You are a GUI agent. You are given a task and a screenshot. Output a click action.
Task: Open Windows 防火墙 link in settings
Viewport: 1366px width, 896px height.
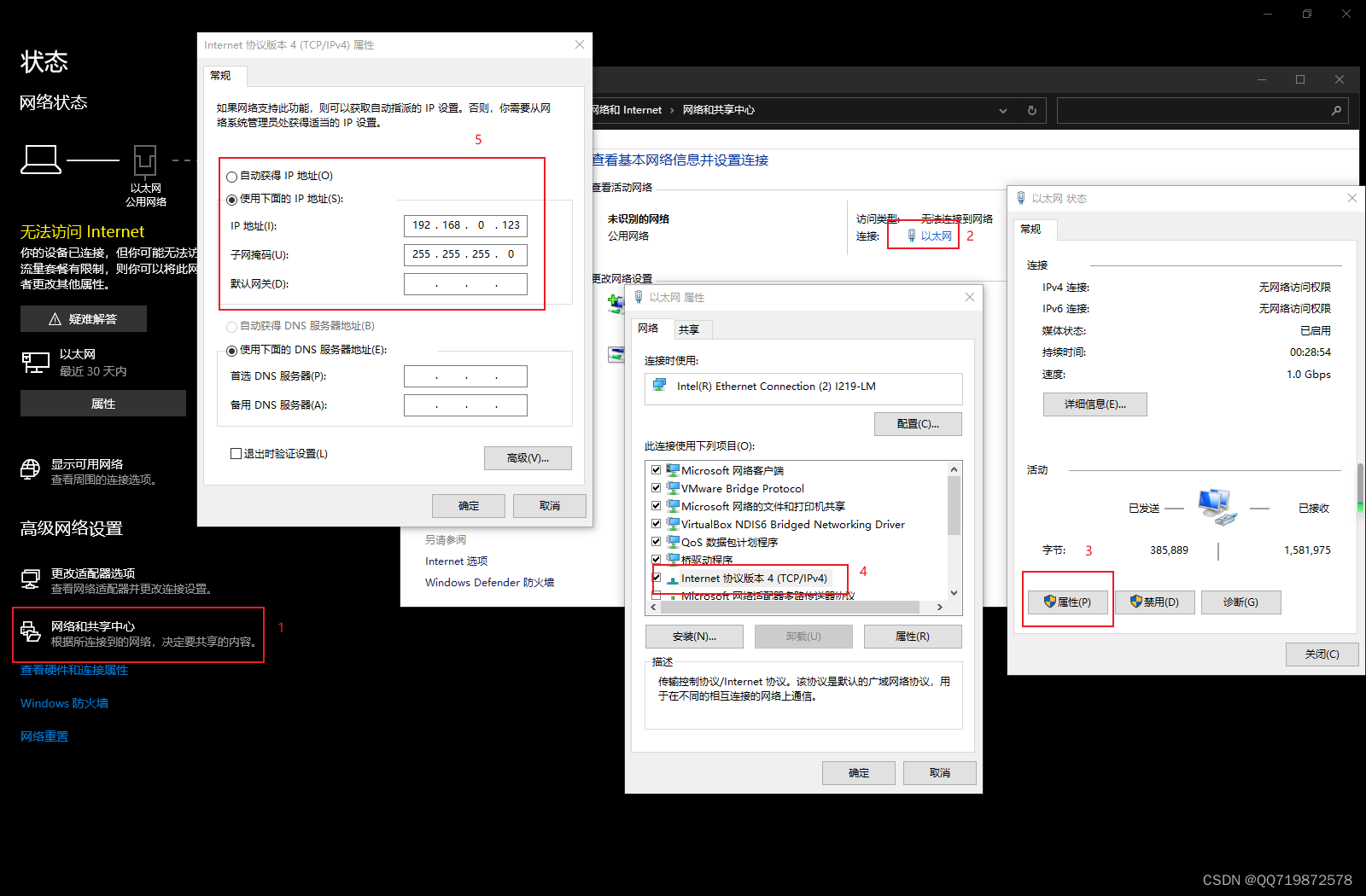click(64, 703)
